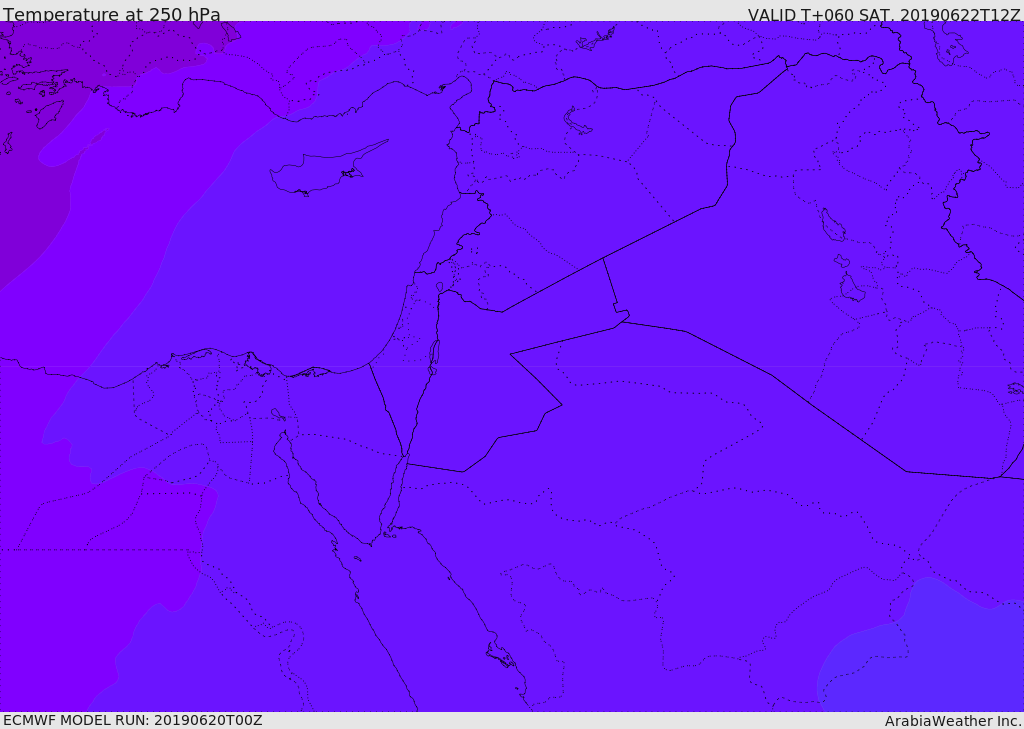Viewport: 1024px width, 729px height.
Task: Click the island of Cyprus on the map
Action: click(x=320, y=171)
